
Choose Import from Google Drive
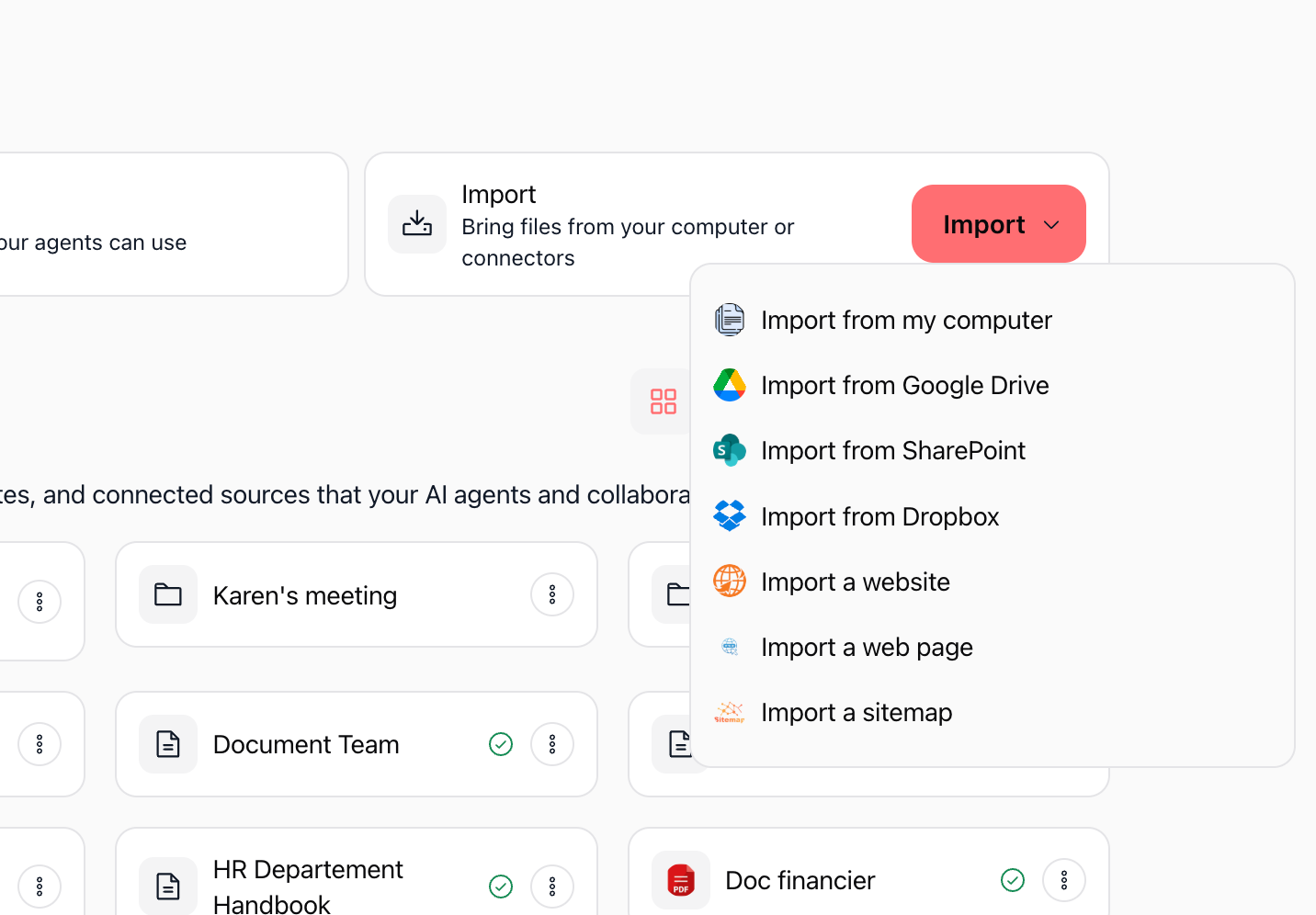(x=993, y=385)
